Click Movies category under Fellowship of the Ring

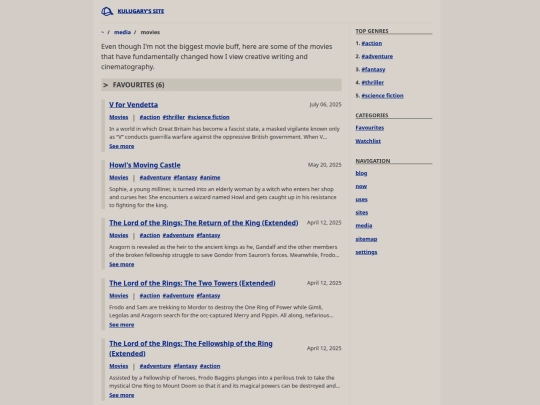pyautogui.click(x=118, y=366)
